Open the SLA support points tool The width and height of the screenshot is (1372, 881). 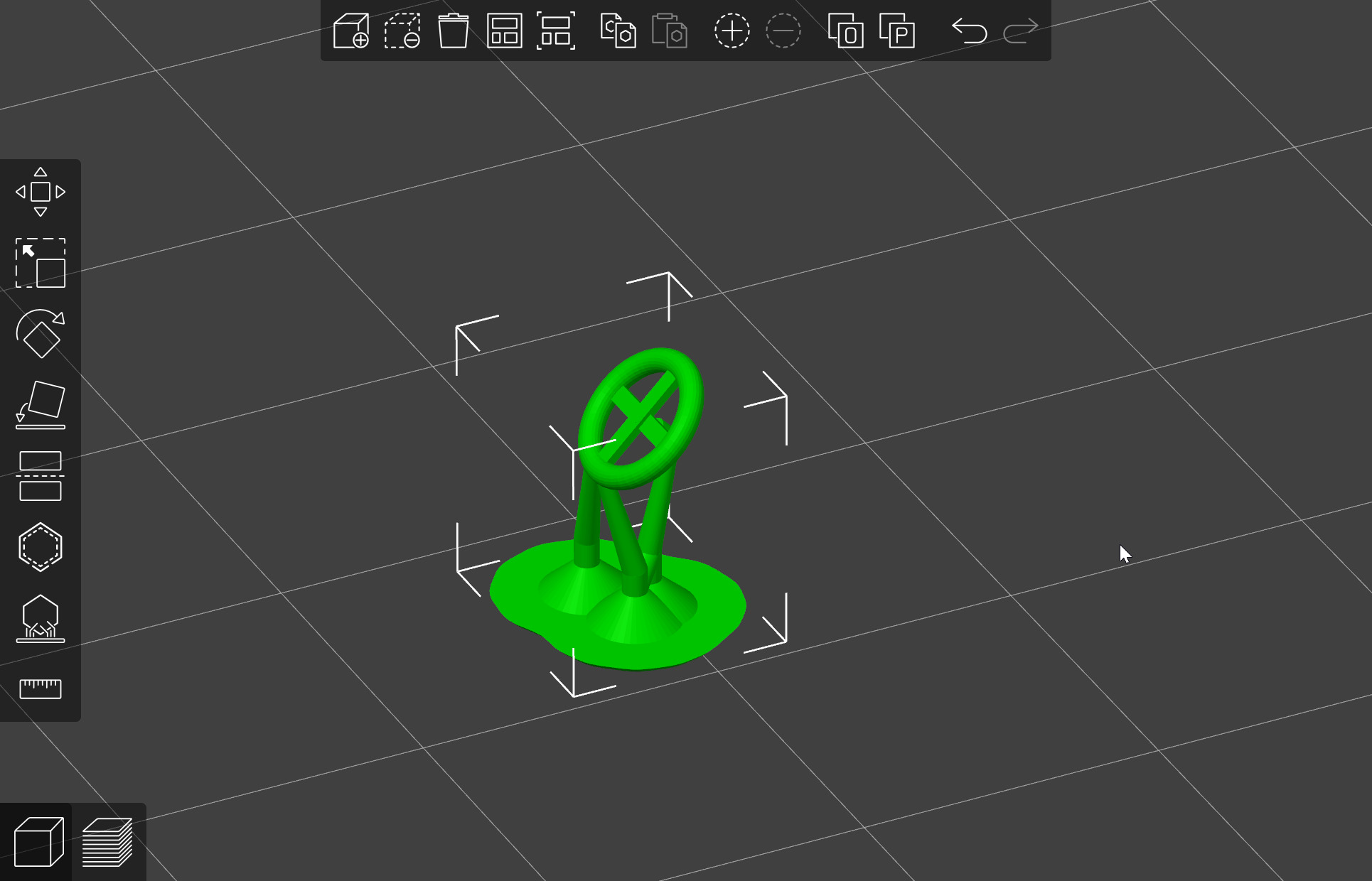(41, 618)
